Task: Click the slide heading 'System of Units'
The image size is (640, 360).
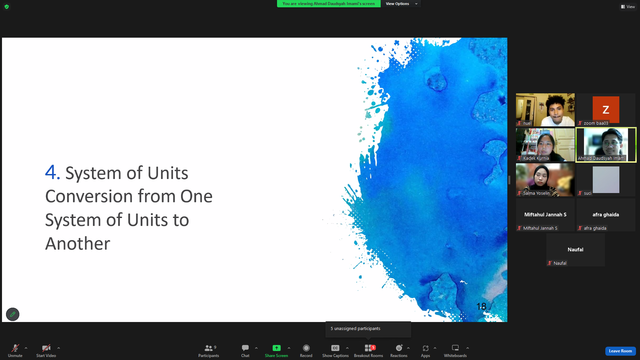Action: [x=127, y=173]
